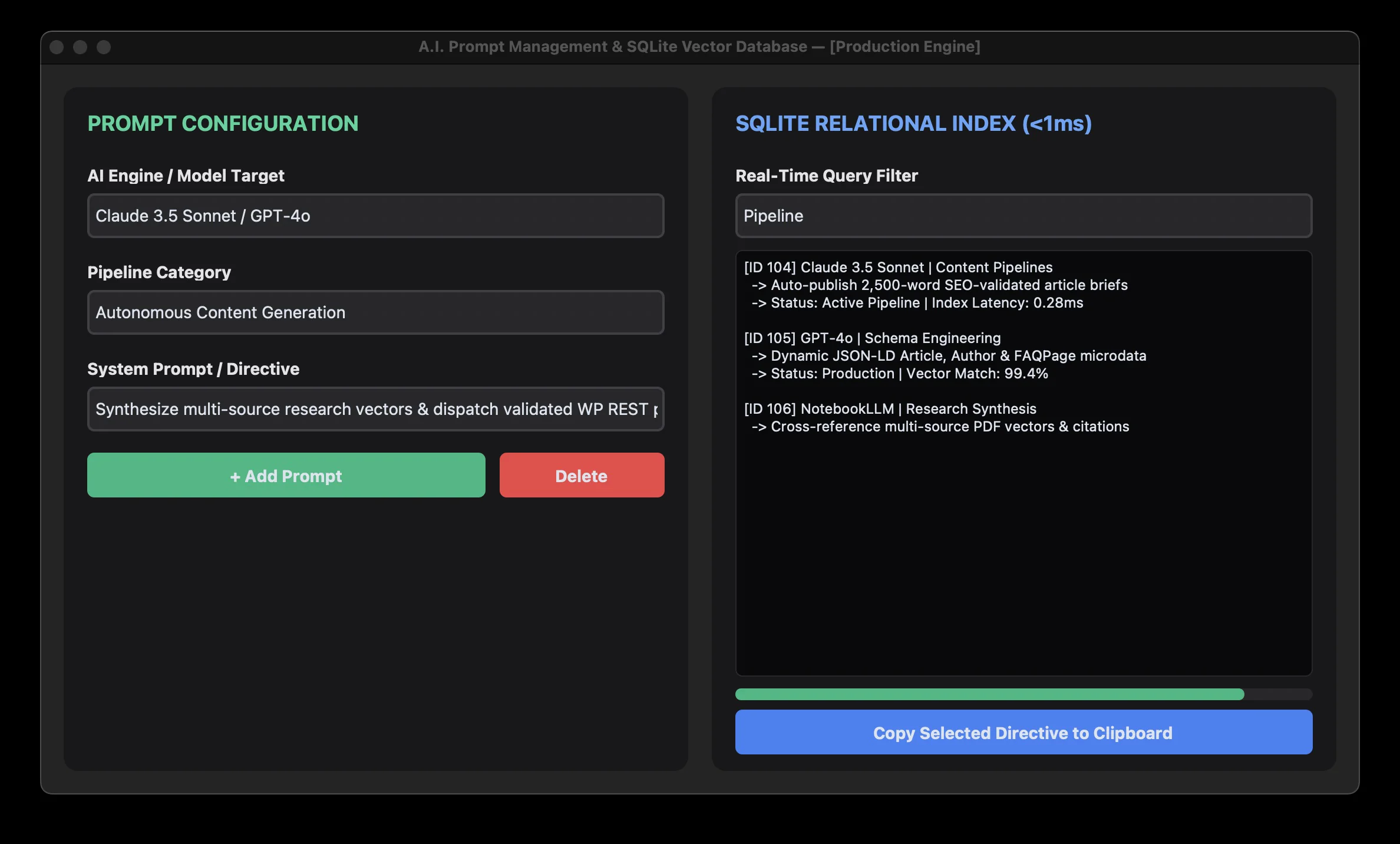The height and width of the screenshot is (844, 1400).
Task: Click the SQLITE RELATIONAL INDEX heading
Action: coord(913,123)
